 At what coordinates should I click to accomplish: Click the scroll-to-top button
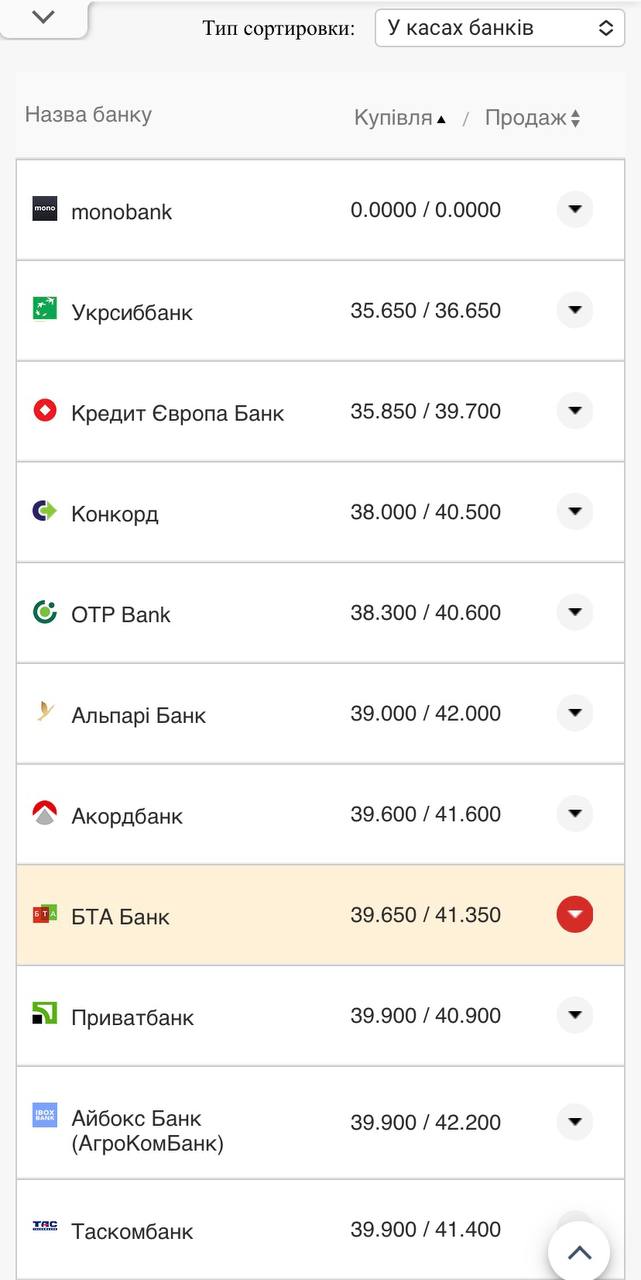(x=578, y=1249)
